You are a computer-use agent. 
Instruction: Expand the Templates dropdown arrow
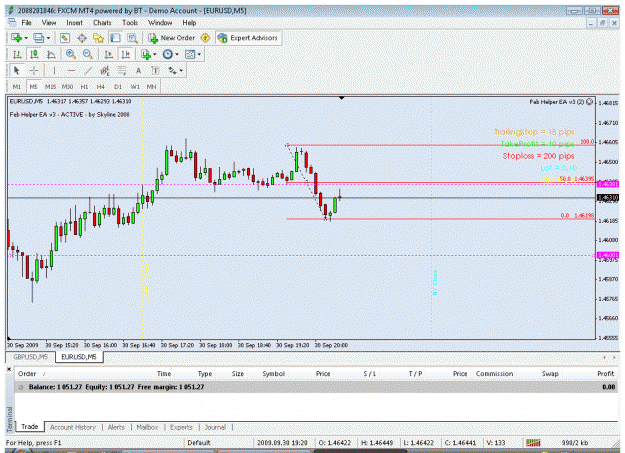pyautogui.click(x=199, y=55)
